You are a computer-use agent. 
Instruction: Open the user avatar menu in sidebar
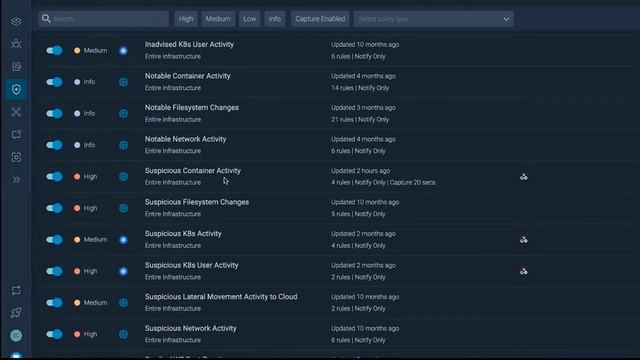(16, 336)
